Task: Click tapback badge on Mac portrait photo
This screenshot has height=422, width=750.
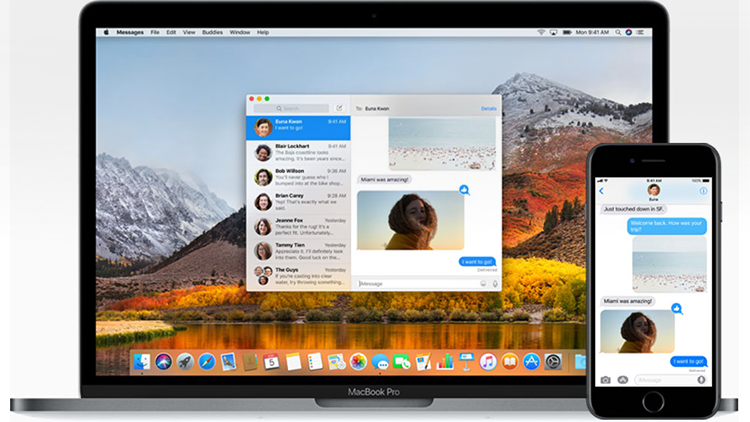Action: (464, 190)
